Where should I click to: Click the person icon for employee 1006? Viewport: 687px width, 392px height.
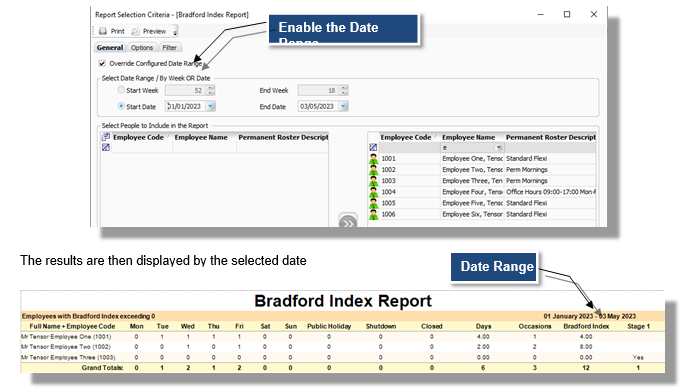click(373, 214)
